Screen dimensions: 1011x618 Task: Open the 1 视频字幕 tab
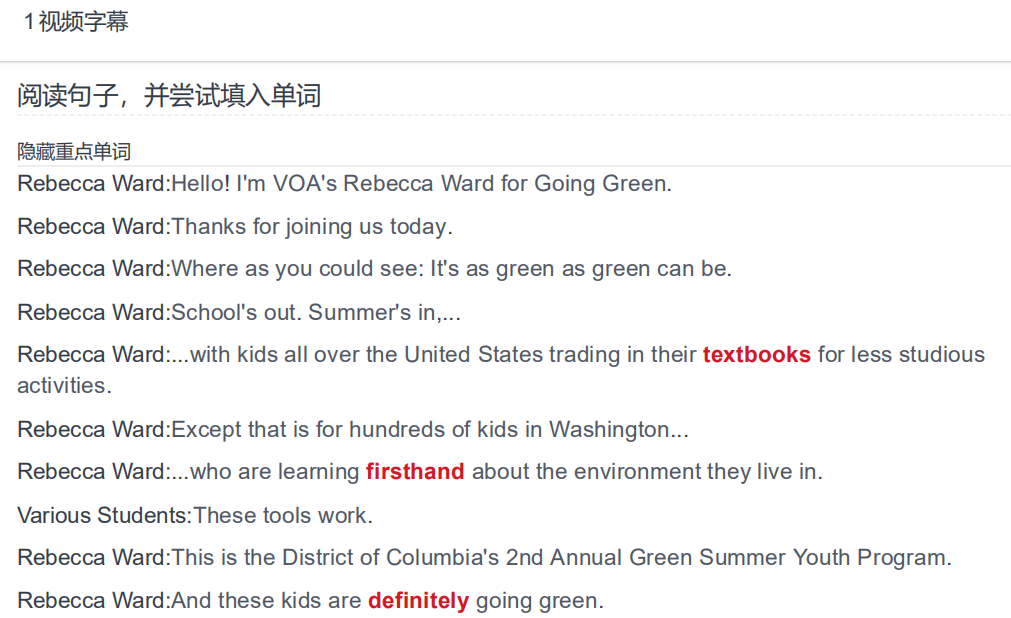point(76,22)
